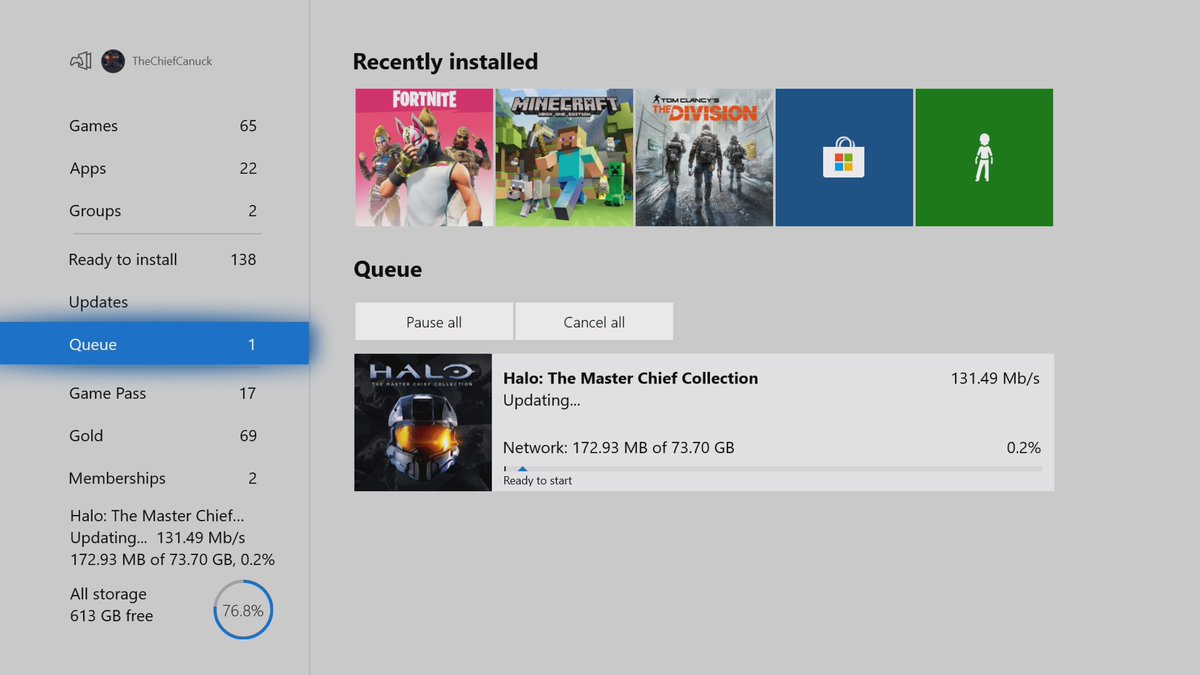Screen dimensions: 1200x675
Task: Launch Tom Clancy's The Division tile
Action: (704, 157)
